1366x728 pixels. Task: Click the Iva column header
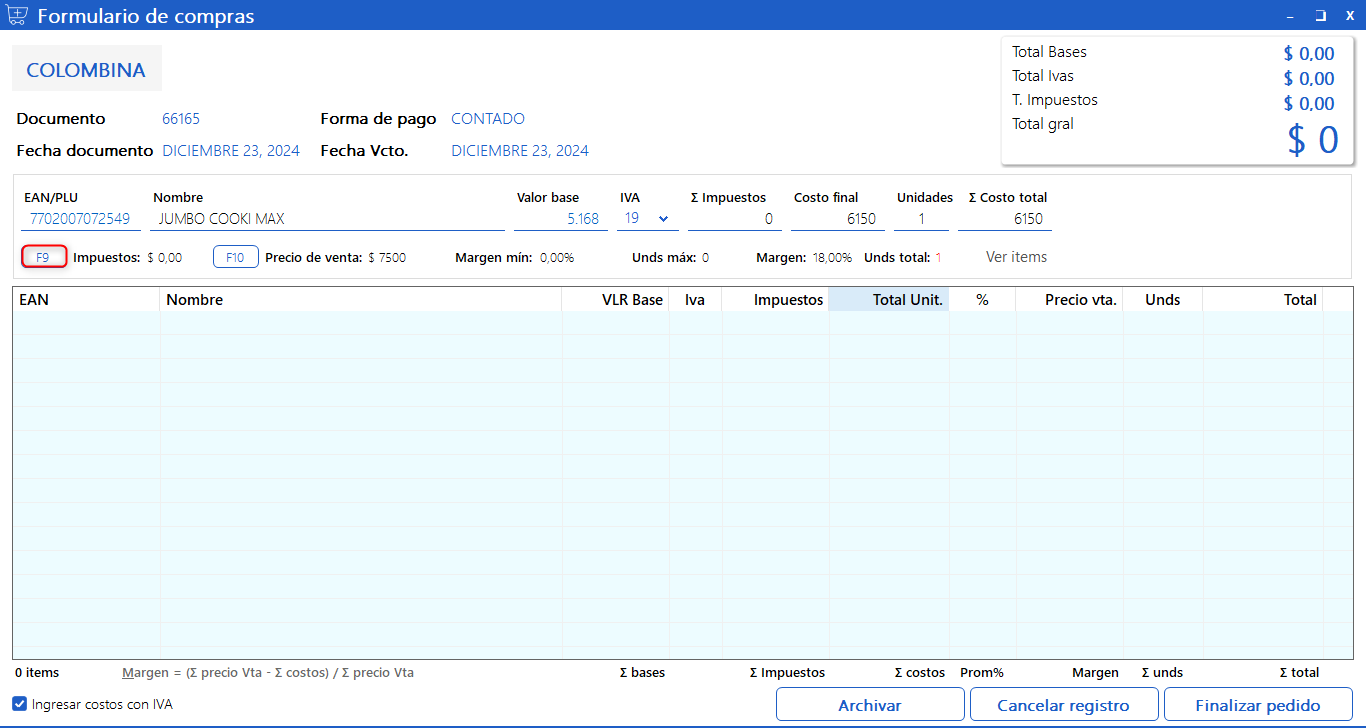pos(695,299)
